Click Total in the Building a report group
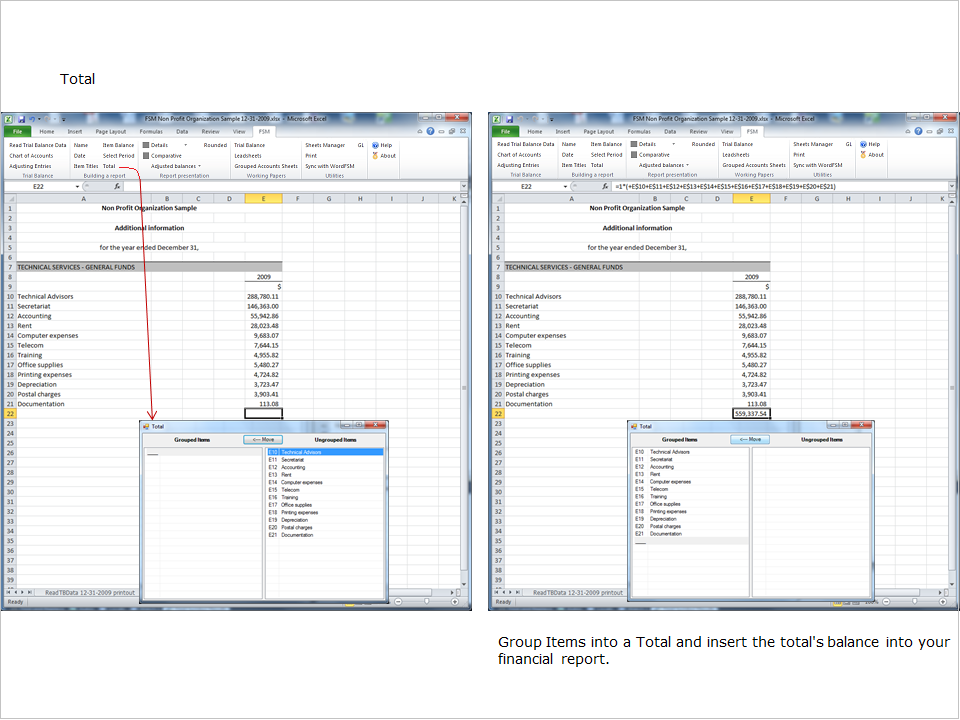Viewport: 960px width, 720px height. pos(108,166)
